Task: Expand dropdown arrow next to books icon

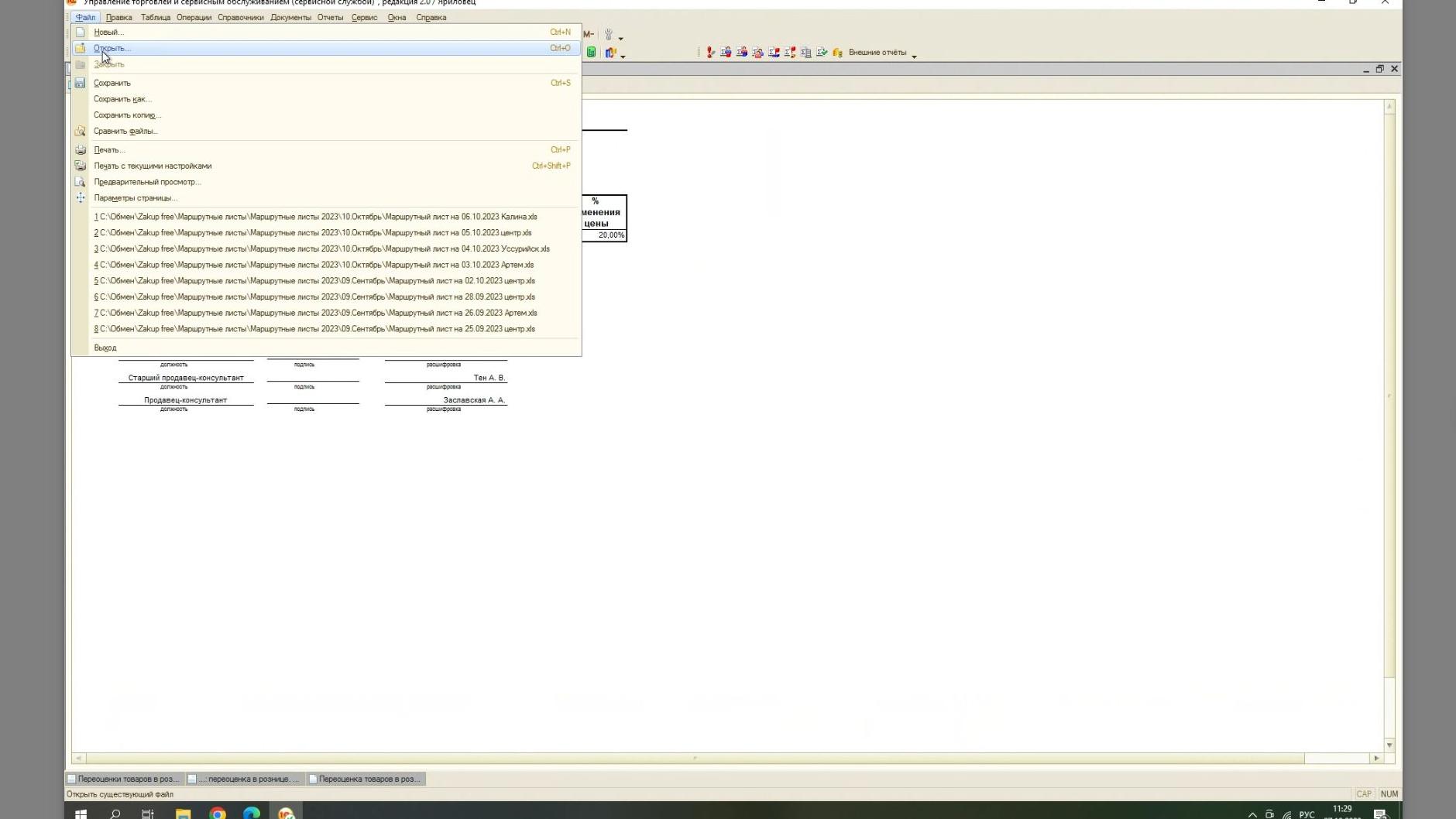Action: point(623,56)
